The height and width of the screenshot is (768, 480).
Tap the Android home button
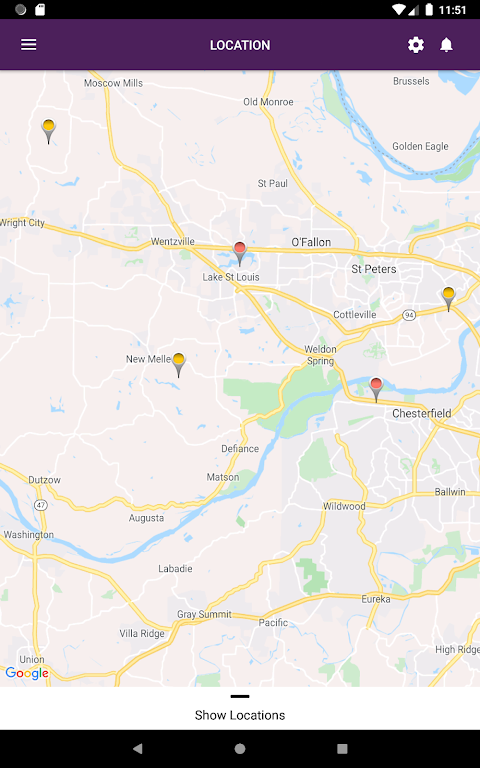coord(240,748)
